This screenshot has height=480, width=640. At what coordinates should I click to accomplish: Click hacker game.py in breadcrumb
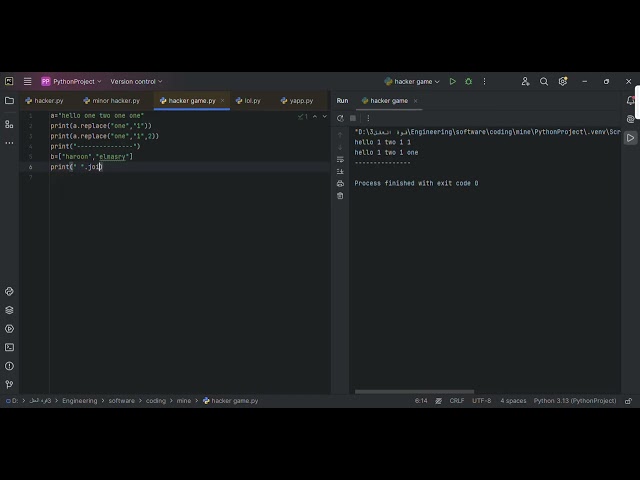pos(231,401)
